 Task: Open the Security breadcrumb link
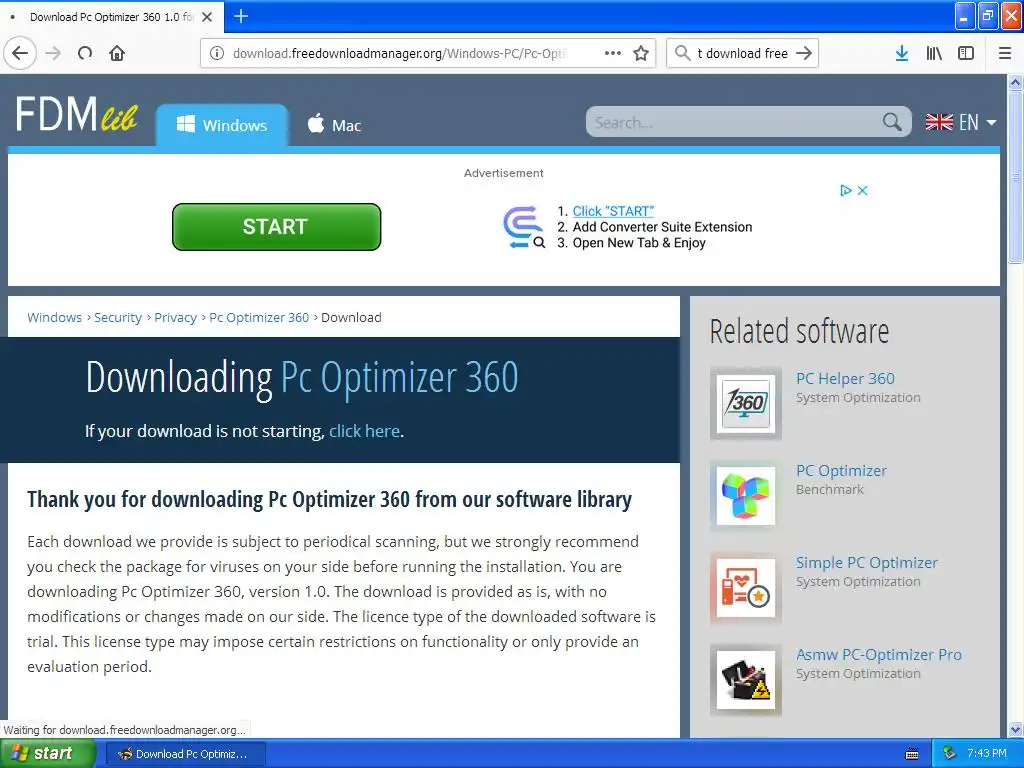pyautogui.click(x=118, y=317)
